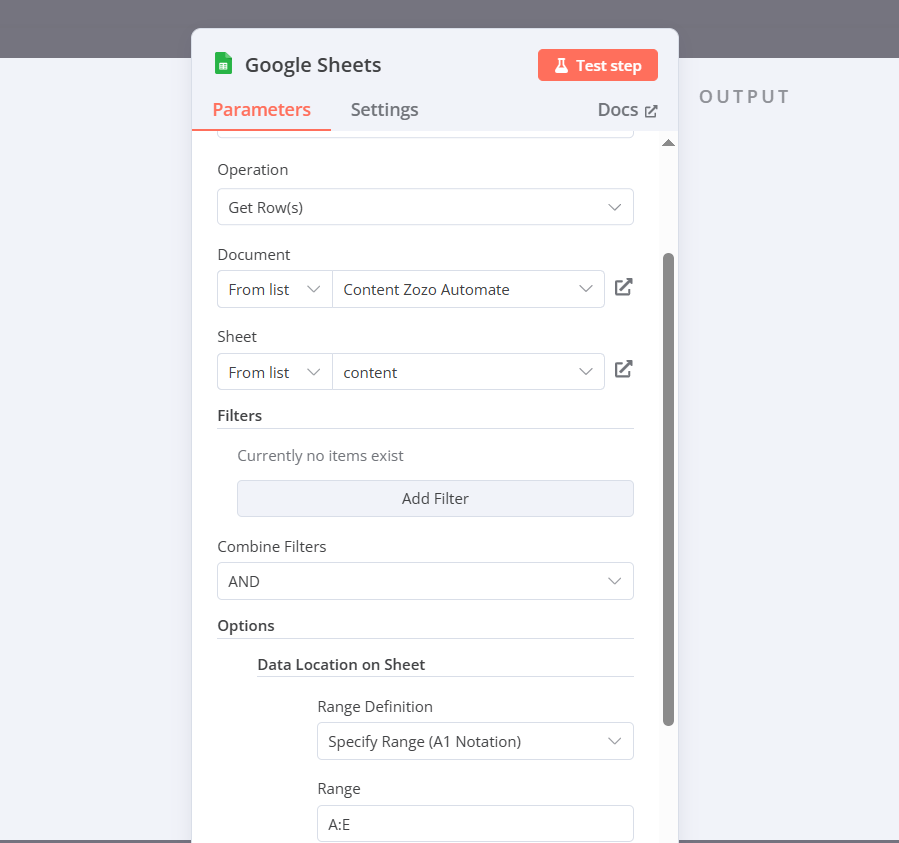Expand the Content Zozo Automate document selector
Screen dimensions: 899x843
468,290
